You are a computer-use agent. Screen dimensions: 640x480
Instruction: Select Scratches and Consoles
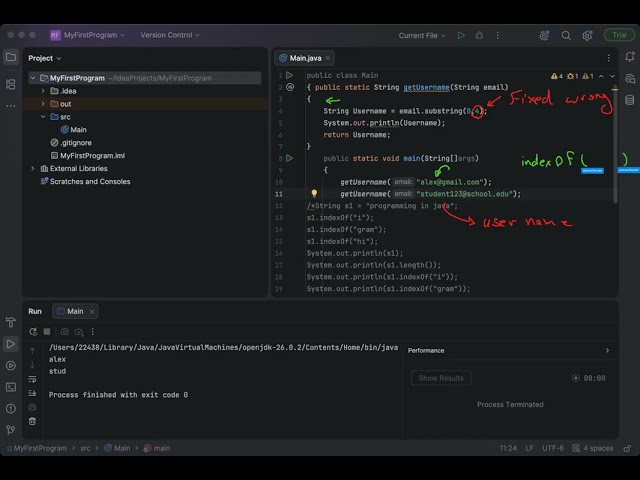pyautogui.click(x=86, y=182)
